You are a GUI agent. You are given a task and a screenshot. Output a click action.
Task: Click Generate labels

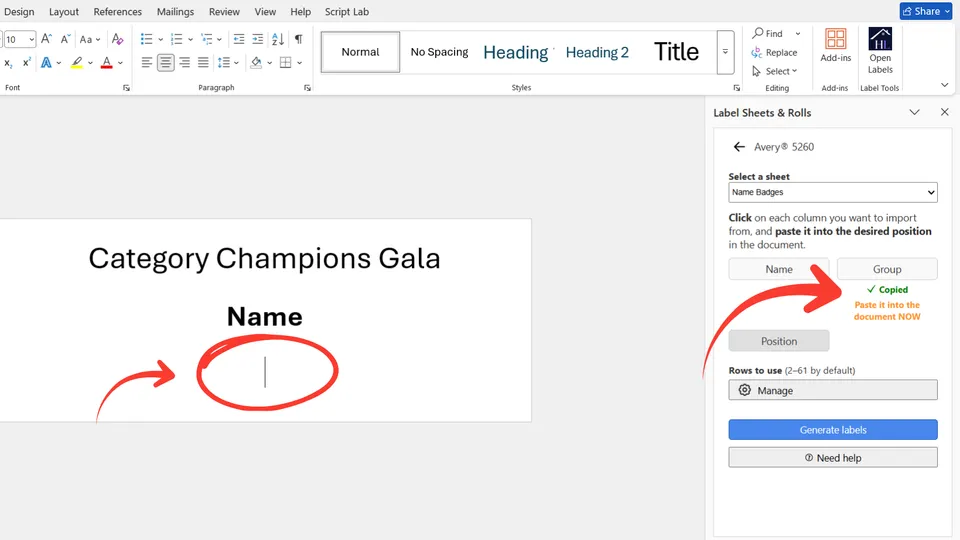click(x=833, y=430)
